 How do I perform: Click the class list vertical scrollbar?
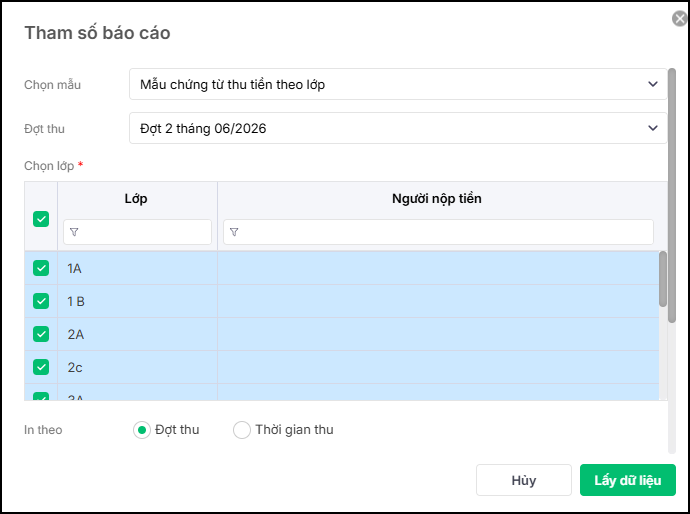point(663,279)
